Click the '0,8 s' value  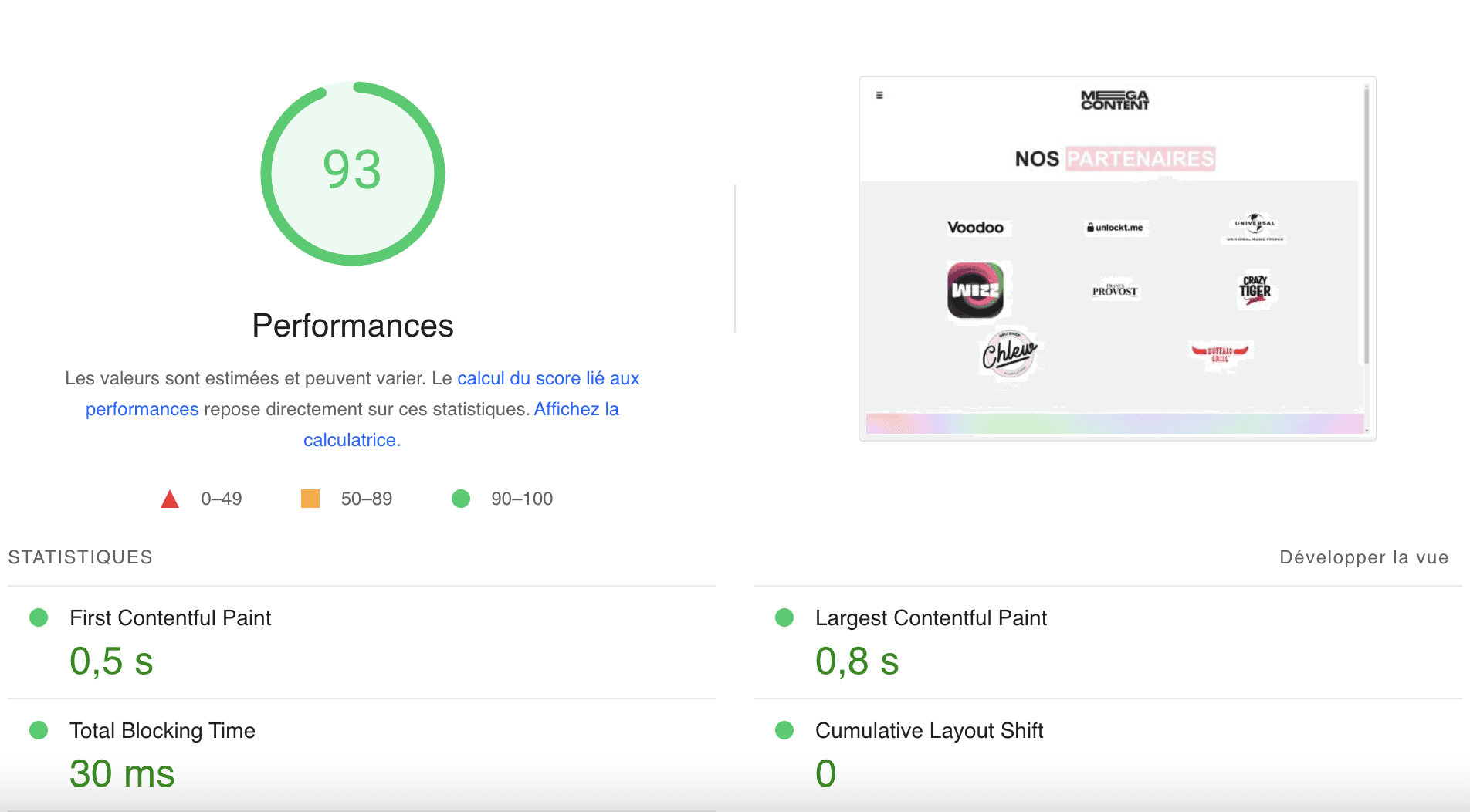pyautogui.click(x=857, y=661)
